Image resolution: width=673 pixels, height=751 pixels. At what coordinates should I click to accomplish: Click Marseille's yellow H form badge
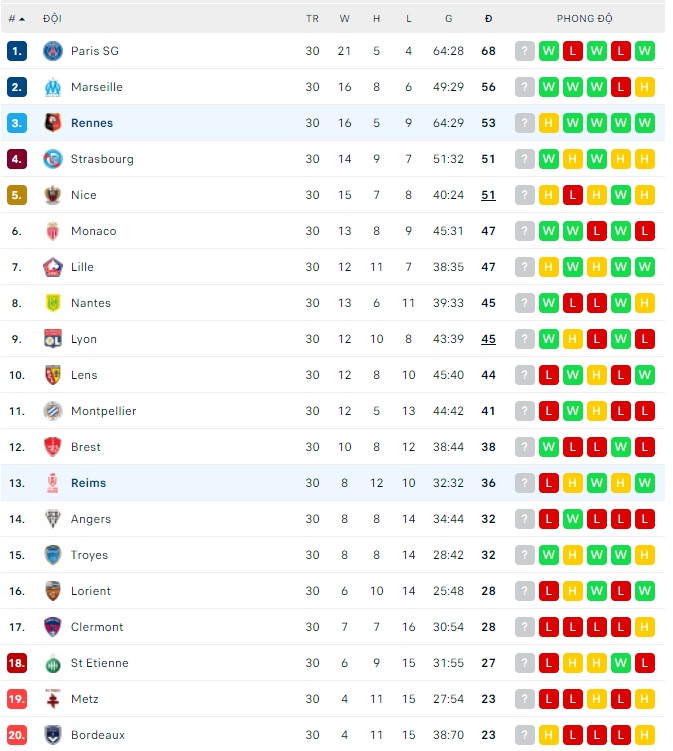645,87
